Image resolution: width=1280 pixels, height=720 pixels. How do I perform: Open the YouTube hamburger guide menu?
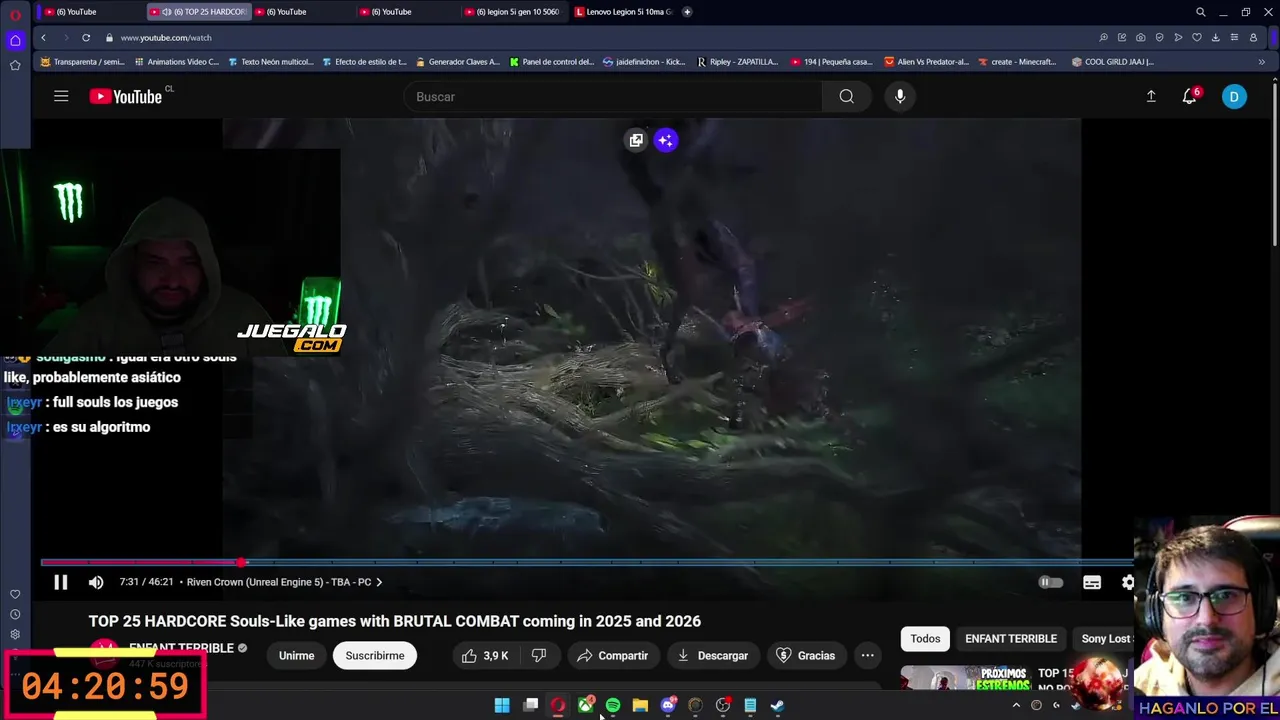click(61, 96)
